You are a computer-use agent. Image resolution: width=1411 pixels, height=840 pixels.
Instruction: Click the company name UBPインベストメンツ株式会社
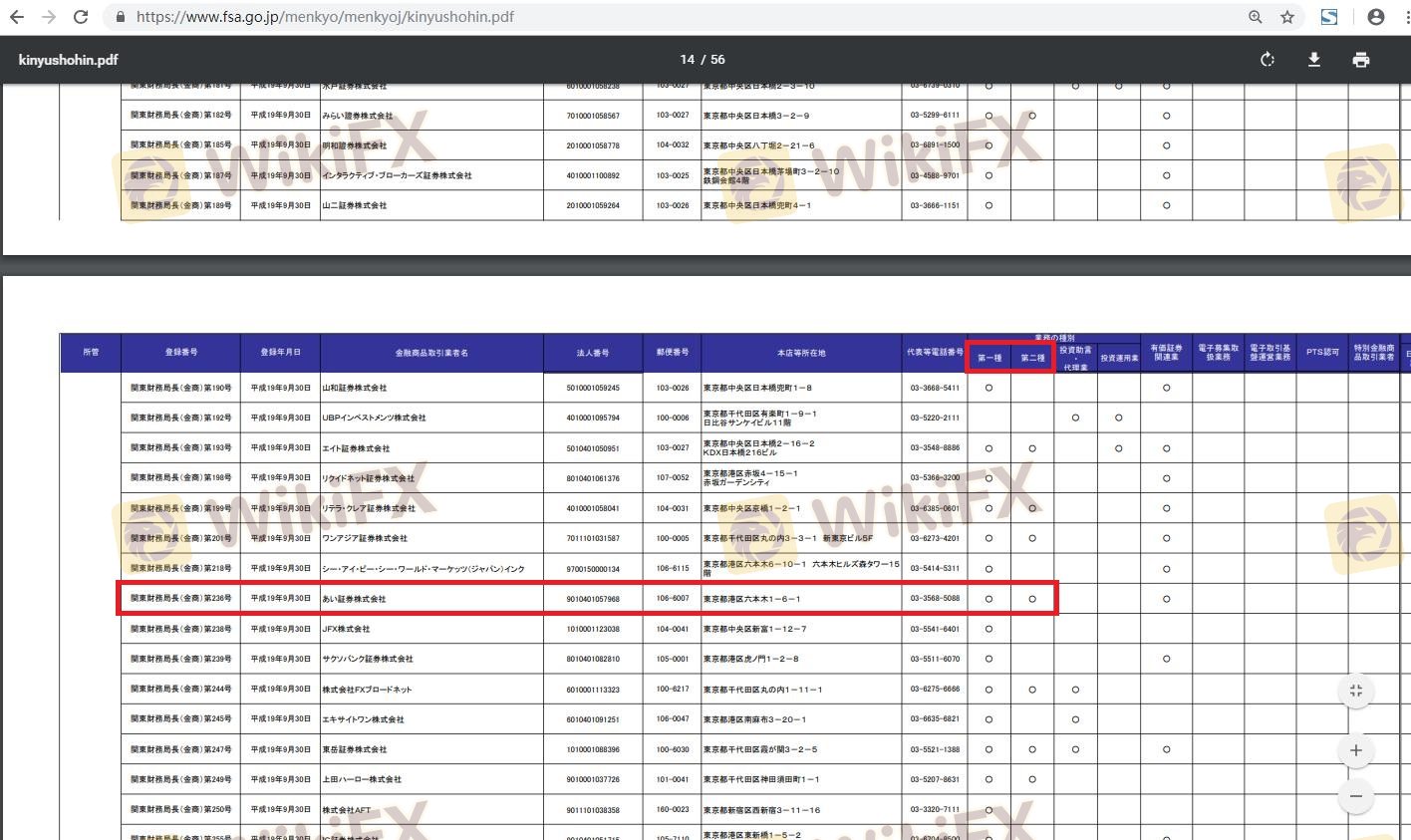click(374, 418)
